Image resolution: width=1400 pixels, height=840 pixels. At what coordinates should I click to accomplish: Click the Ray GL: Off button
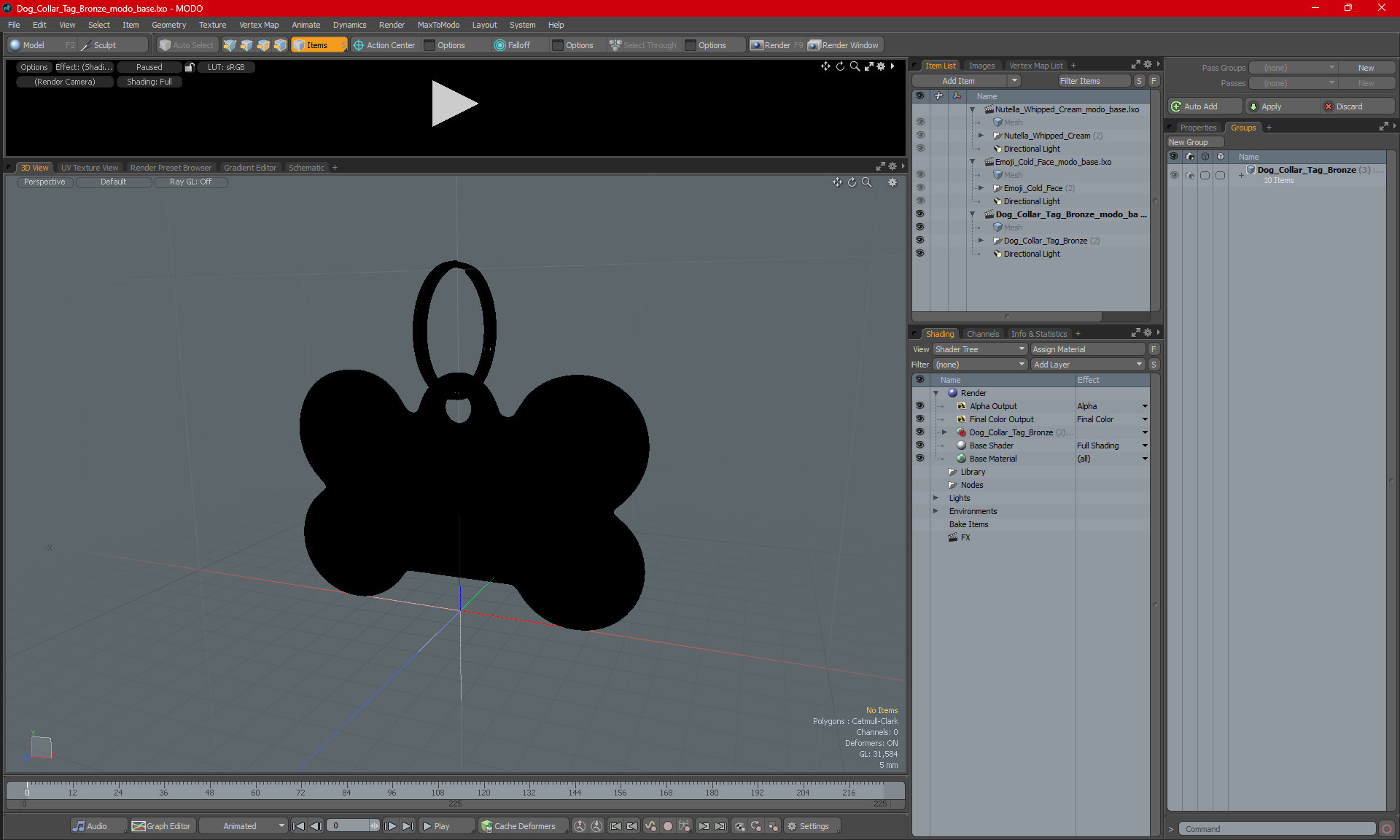tap(191, 182)
